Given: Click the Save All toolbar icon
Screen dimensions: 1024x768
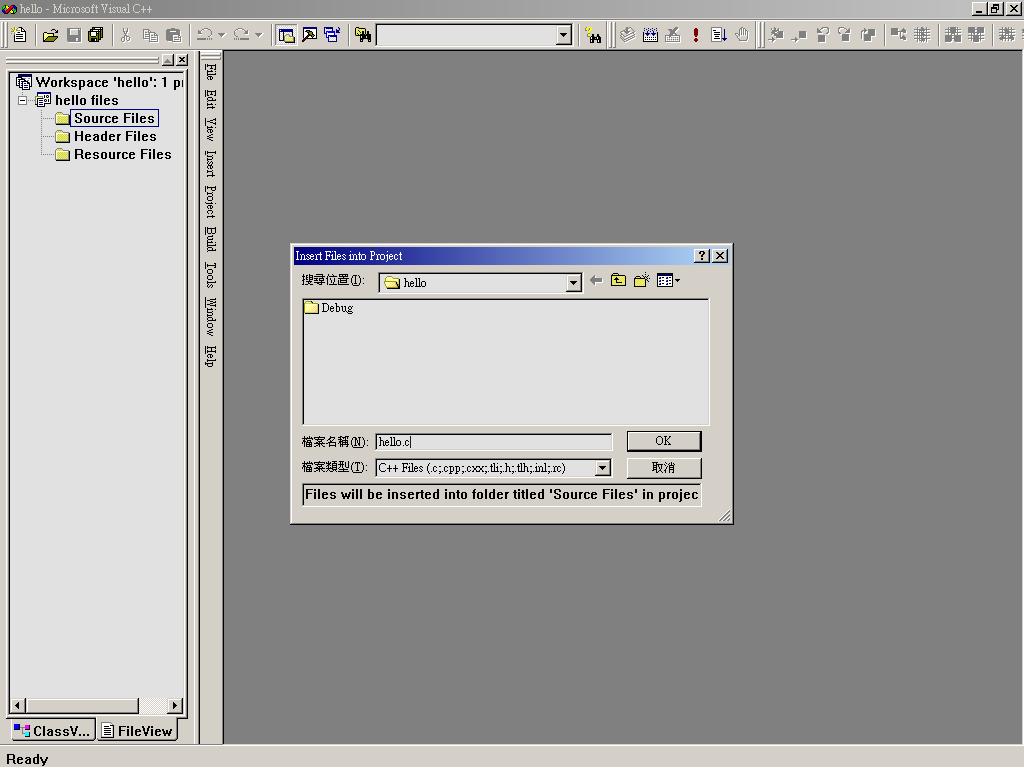Looking at the screenshot, I should (96, 35).
